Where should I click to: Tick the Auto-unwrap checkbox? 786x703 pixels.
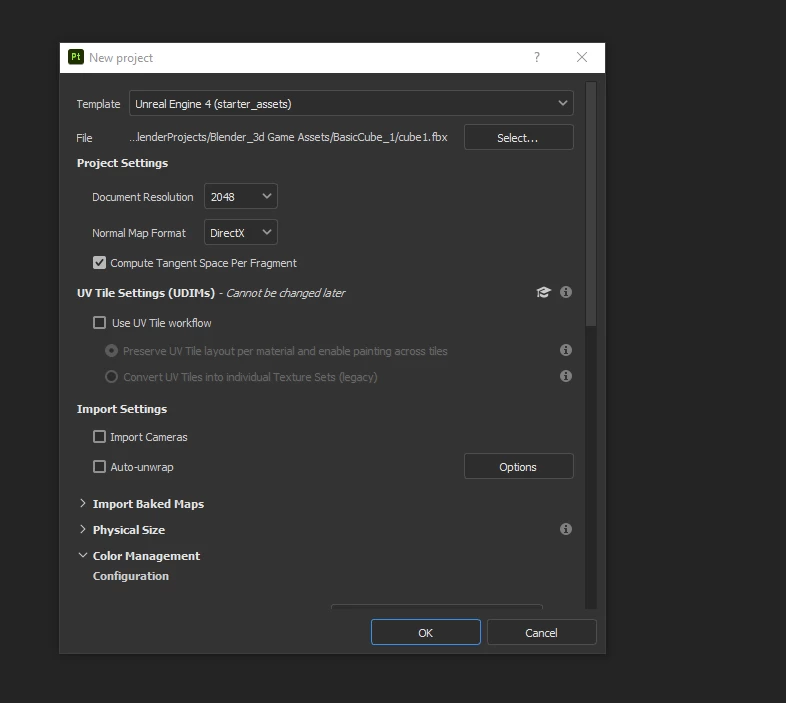click(99, 467)
